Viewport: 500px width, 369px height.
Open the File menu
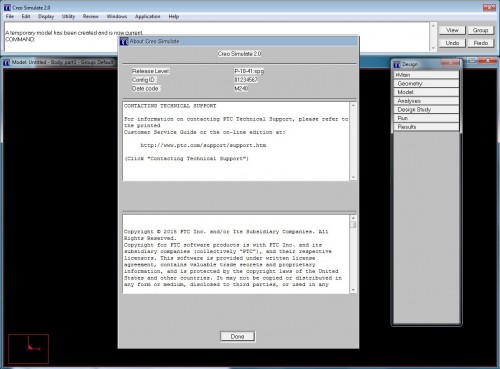10,16
